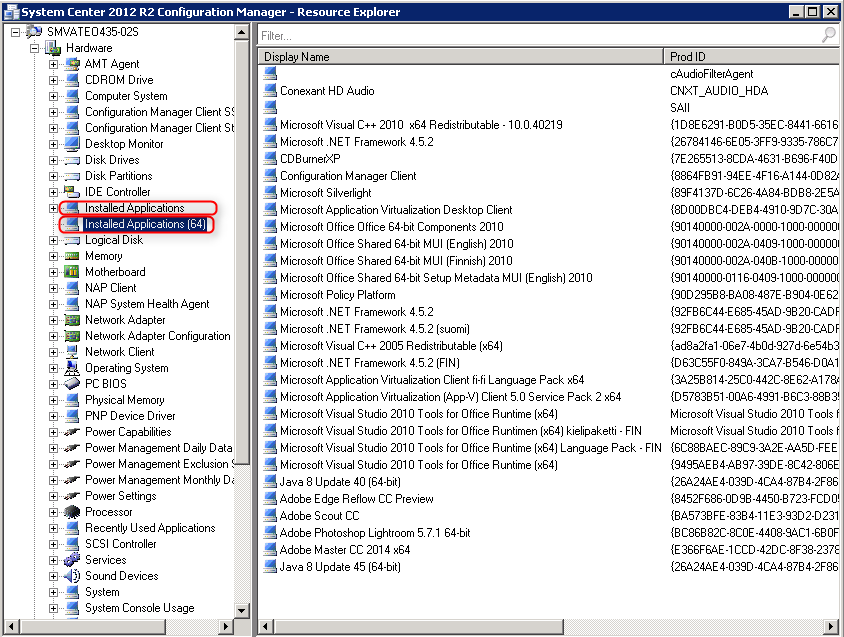The width and height of the screenshot is (844, 637).
Task: Click the SMVATE0435-02S computer icon
Action: [x=34, y=32]
